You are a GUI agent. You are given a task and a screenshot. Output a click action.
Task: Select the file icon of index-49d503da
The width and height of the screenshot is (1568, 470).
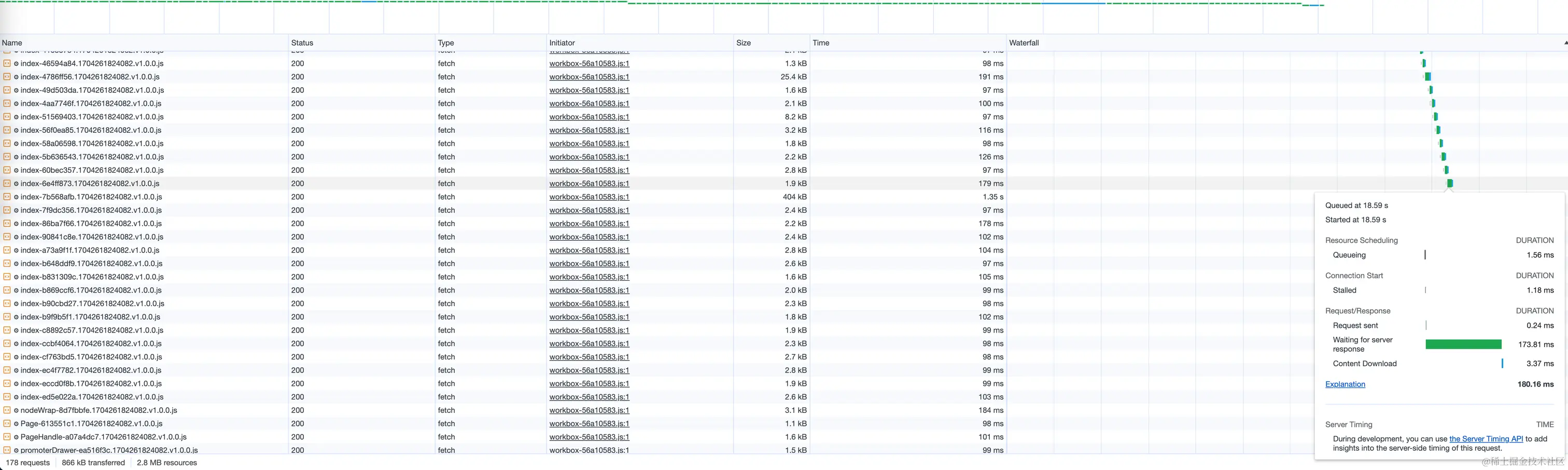pos(7,90)
